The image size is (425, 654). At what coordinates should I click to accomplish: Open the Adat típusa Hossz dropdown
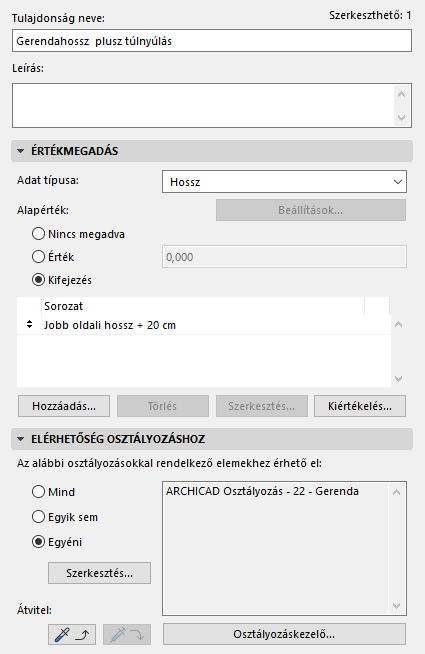284,182
